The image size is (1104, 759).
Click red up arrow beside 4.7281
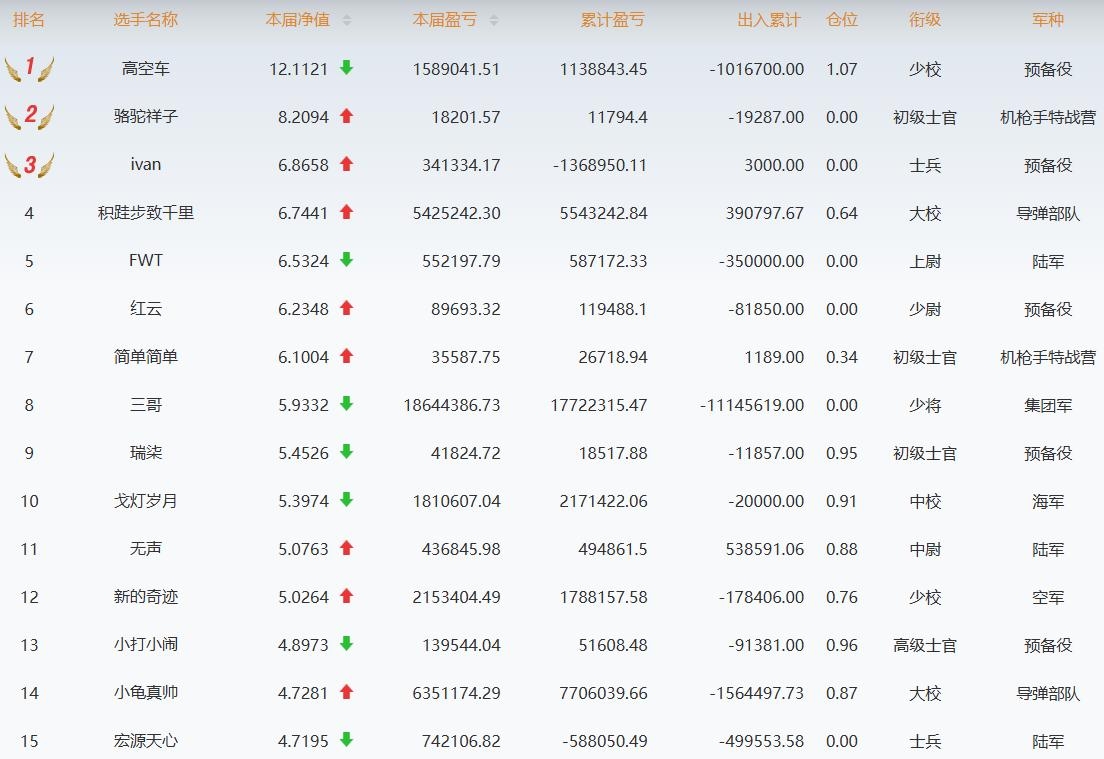347,692
